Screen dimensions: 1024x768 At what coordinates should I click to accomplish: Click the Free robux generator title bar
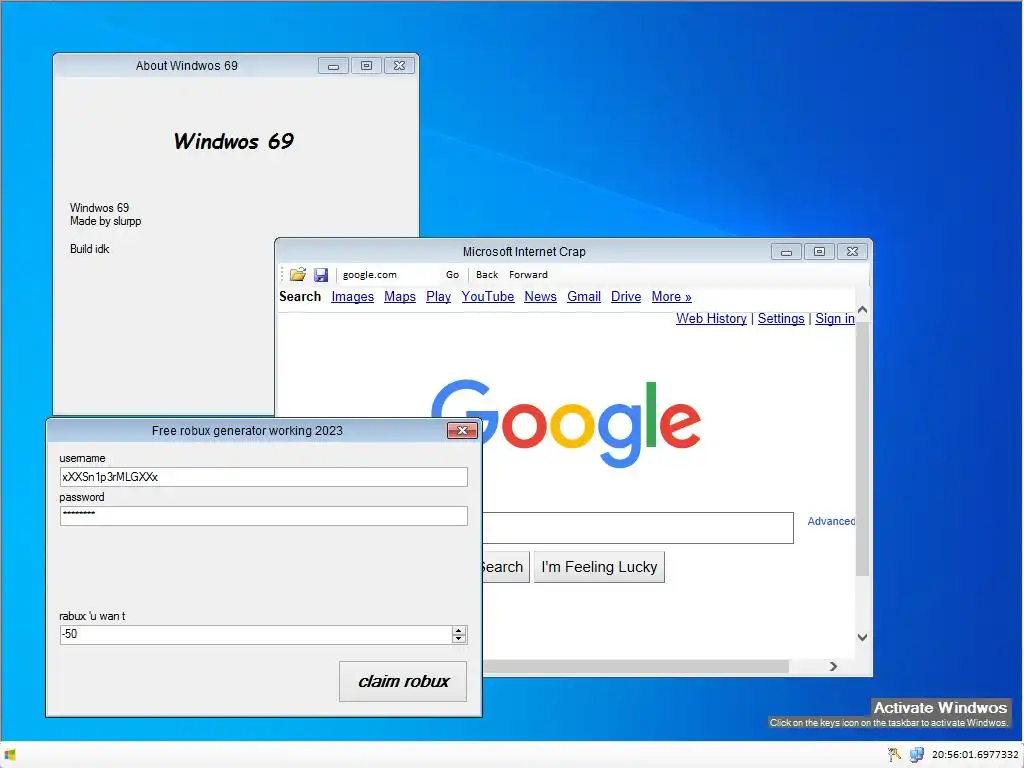point(247,430)
